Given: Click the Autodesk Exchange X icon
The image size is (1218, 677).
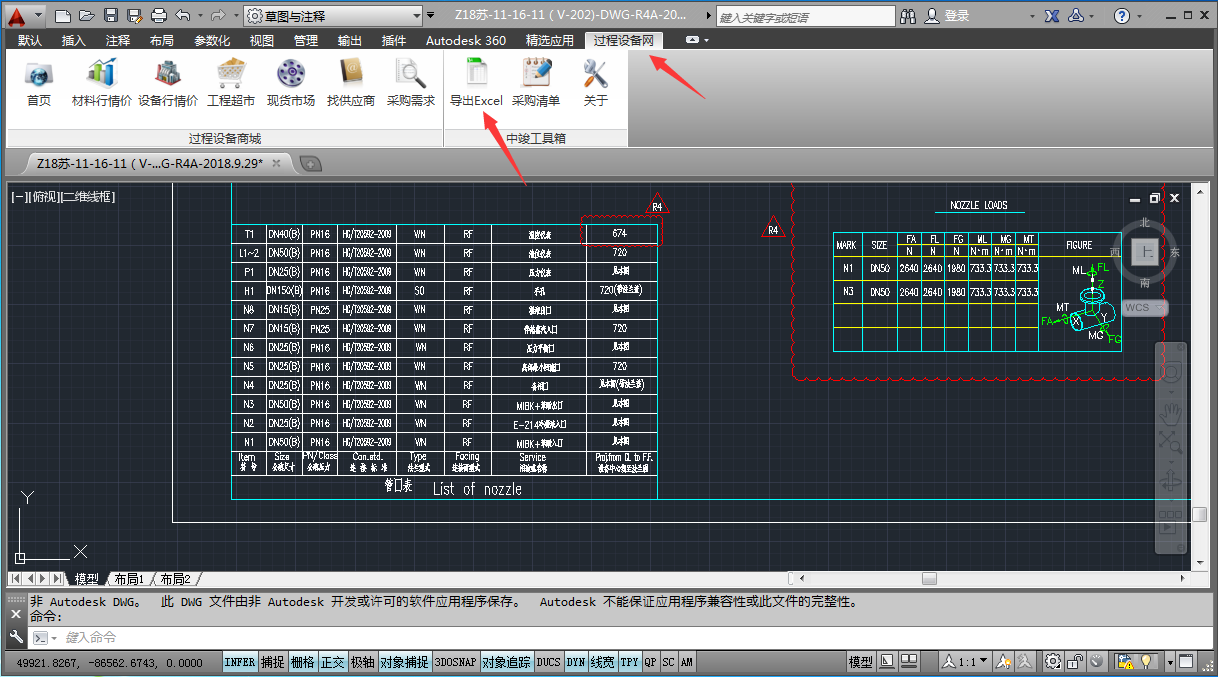Looking at the screenshot, I should coord(1052,16).
